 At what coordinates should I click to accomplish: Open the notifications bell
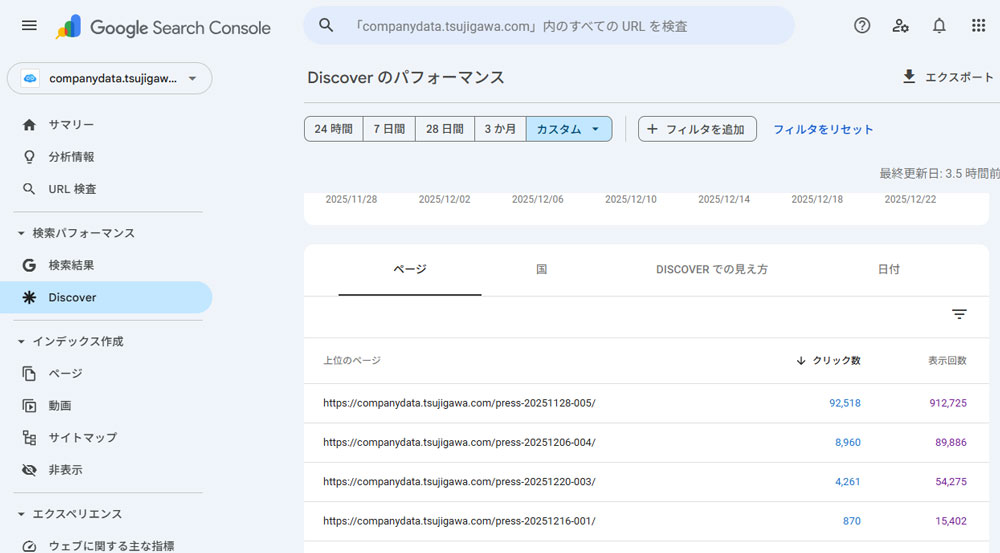[939, 26]
